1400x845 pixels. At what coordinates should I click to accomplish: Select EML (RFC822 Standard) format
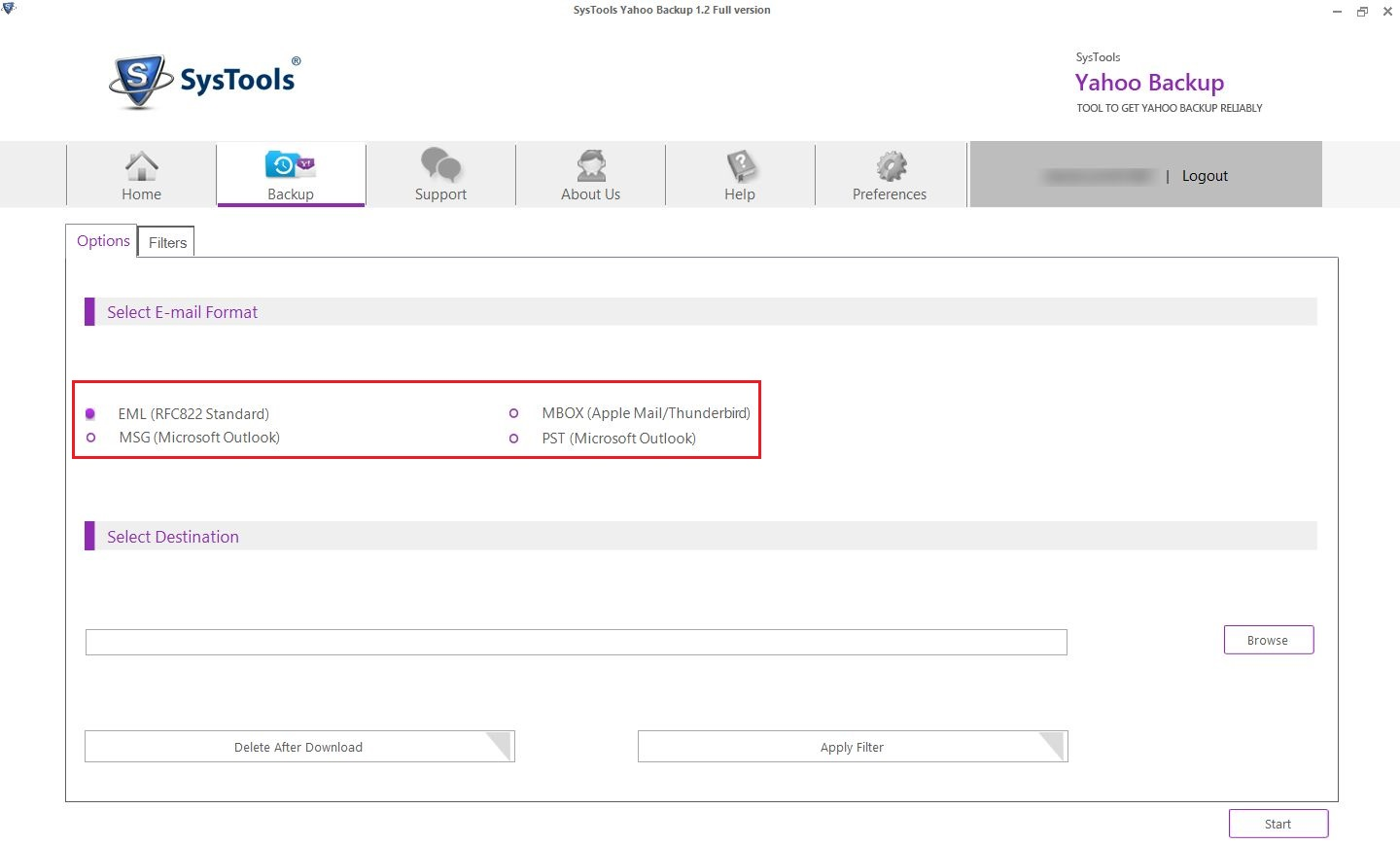point(90,414)
